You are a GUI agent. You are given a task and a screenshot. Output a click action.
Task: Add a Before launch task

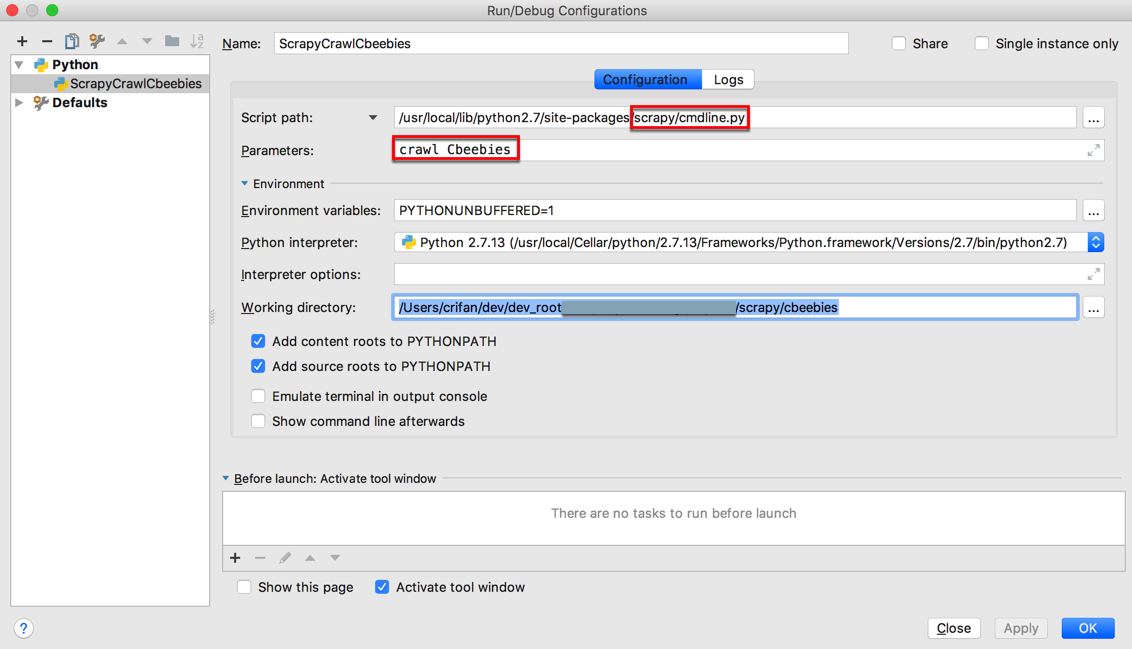(x=235, y=557)
